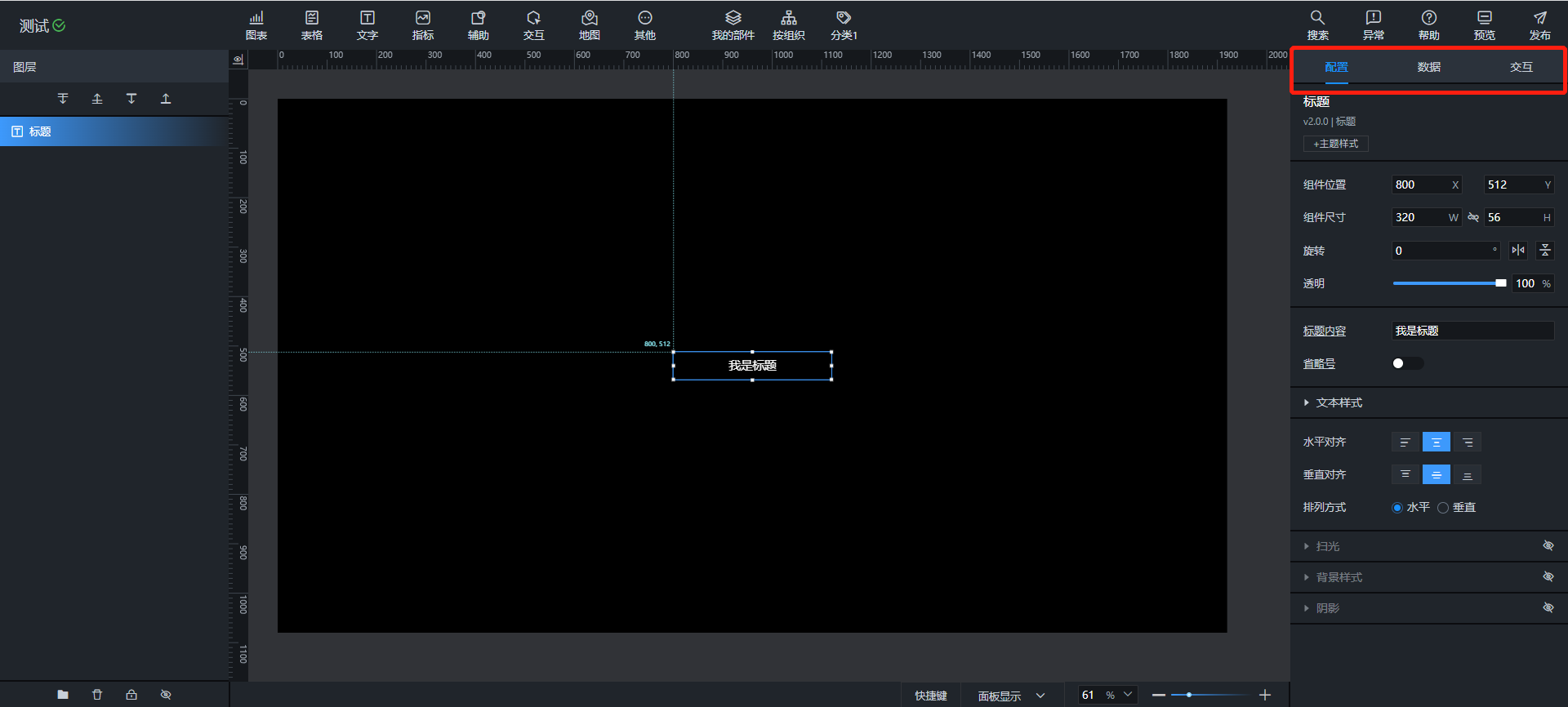Toggle visibility of 背景样式 section
The height and width of the screenshot is (707, 1568).
[1548, 577]
